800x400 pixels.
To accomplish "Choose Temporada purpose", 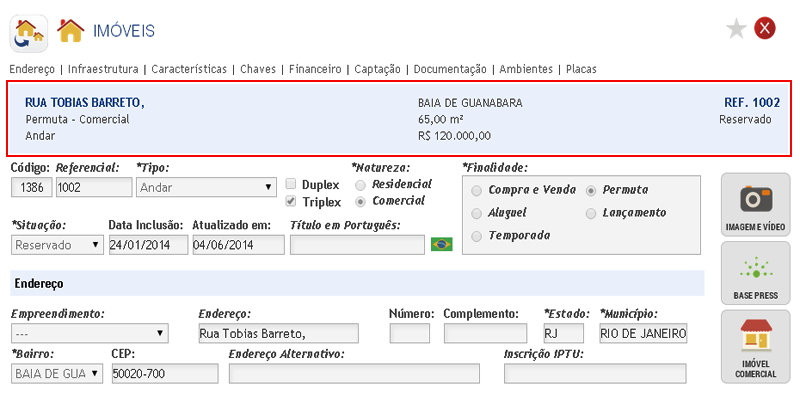I will pos(477,236).
